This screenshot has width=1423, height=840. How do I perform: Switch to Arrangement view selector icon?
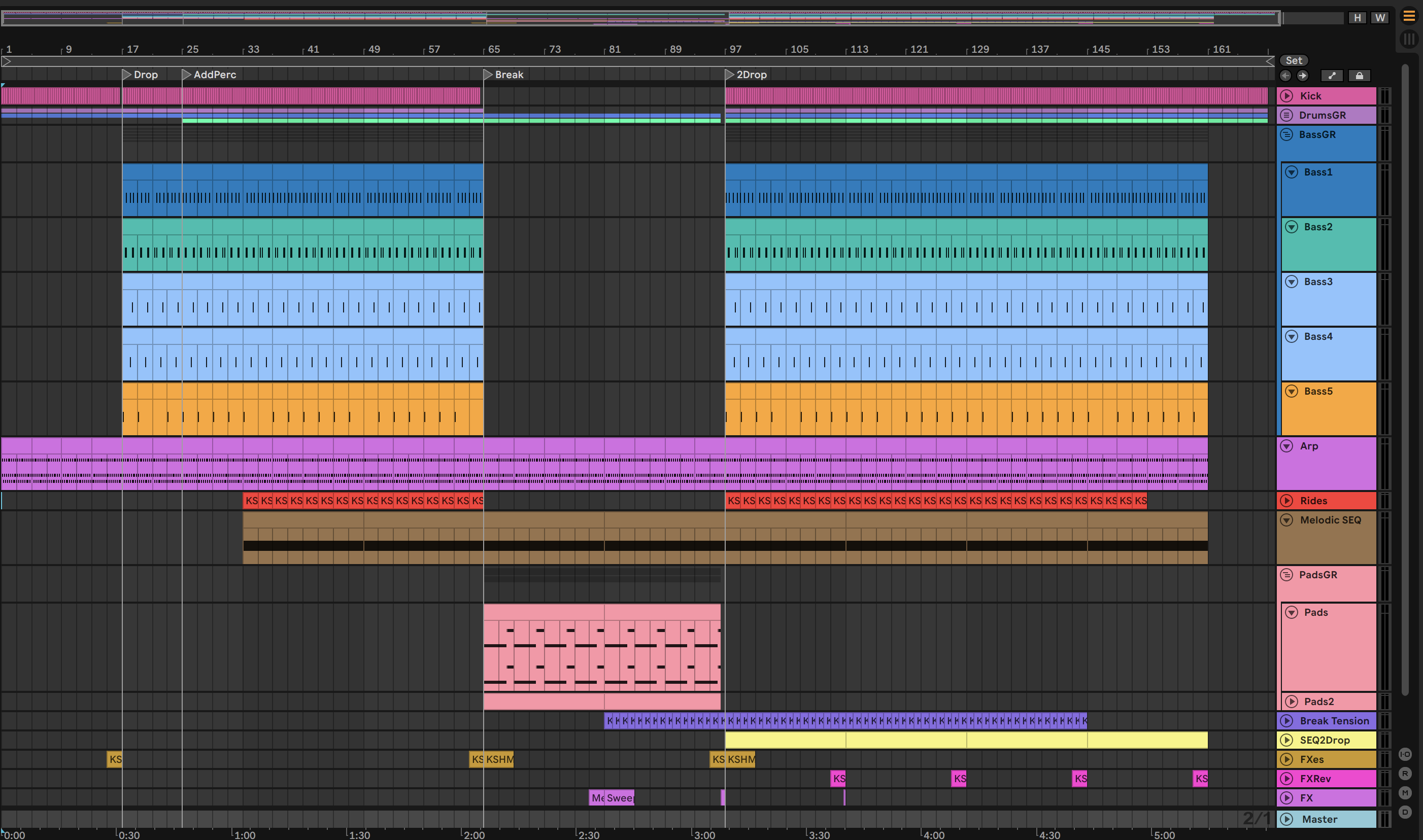click(x=1409, y=16)
